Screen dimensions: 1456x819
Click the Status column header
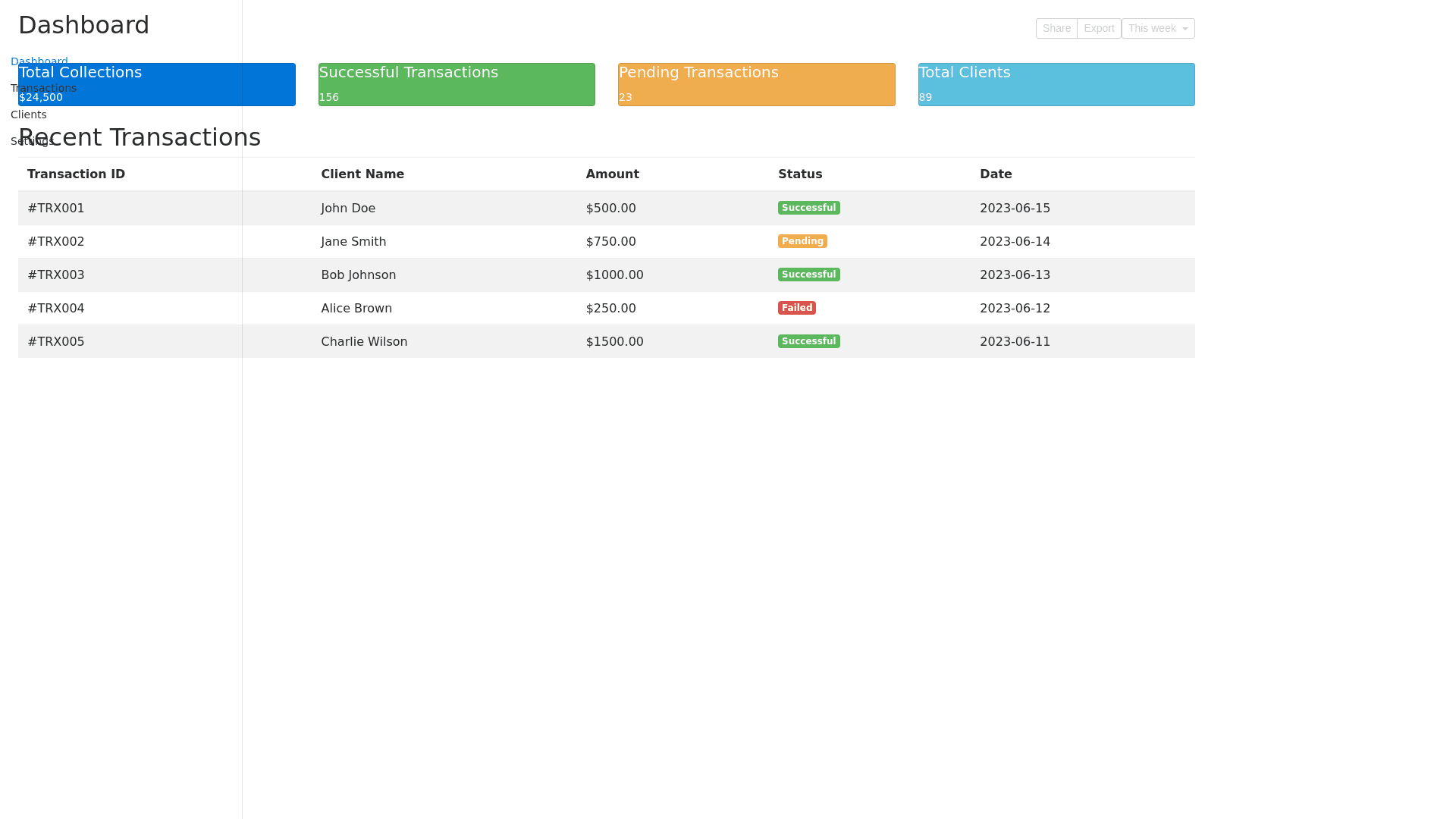pyautogui.click(x=799, y=174)
